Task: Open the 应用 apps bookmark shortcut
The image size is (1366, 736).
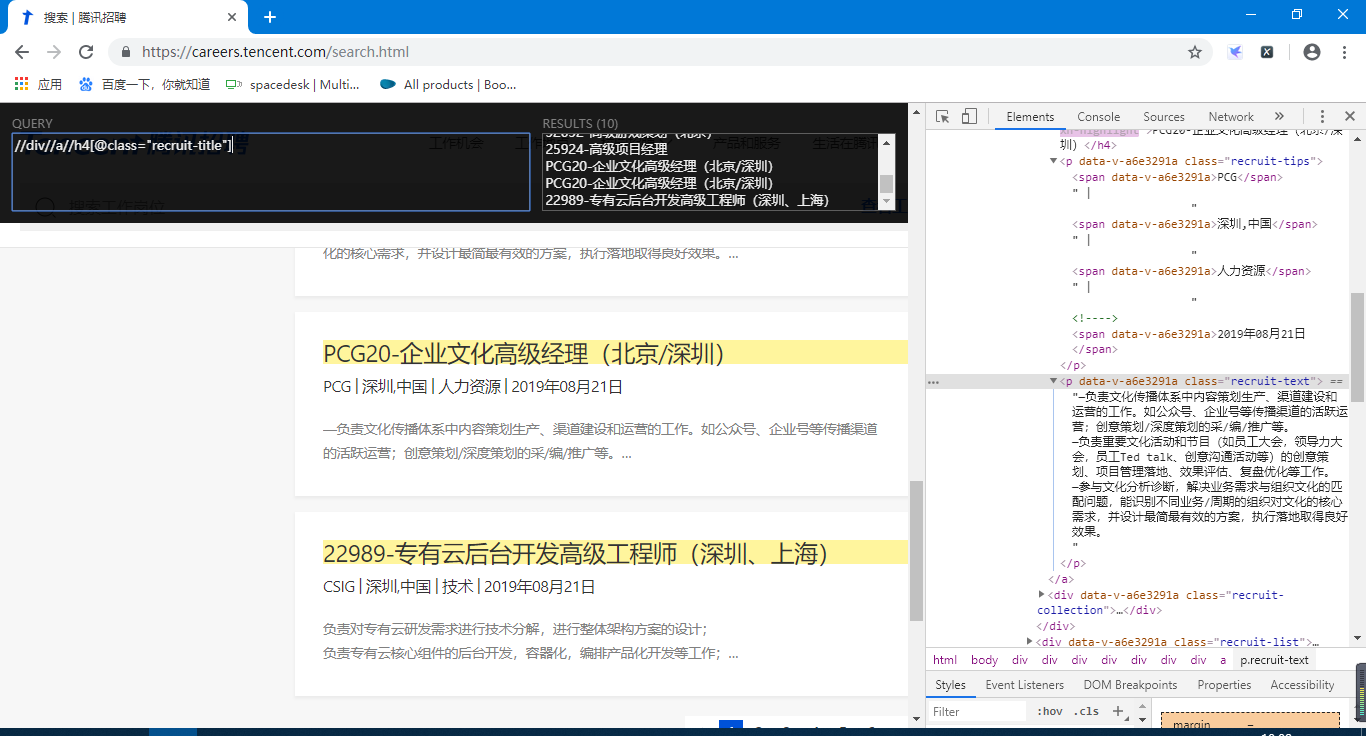Action: point(39,85)
